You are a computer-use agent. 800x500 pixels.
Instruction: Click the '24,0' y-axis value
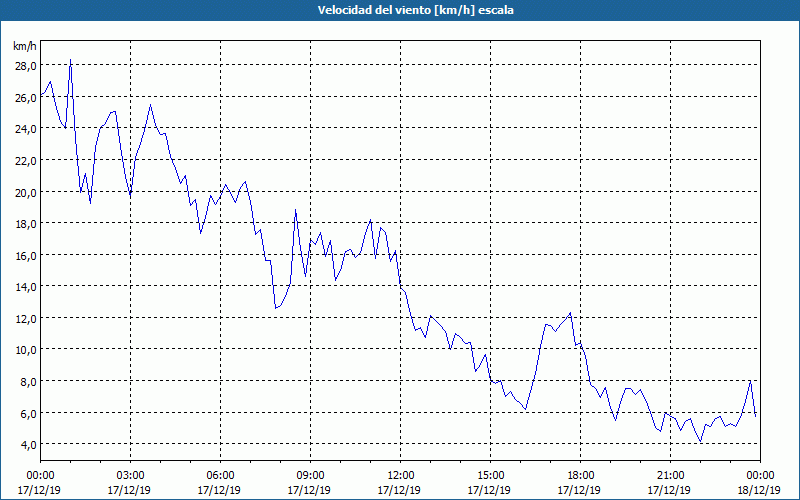(x=26, y=129)
